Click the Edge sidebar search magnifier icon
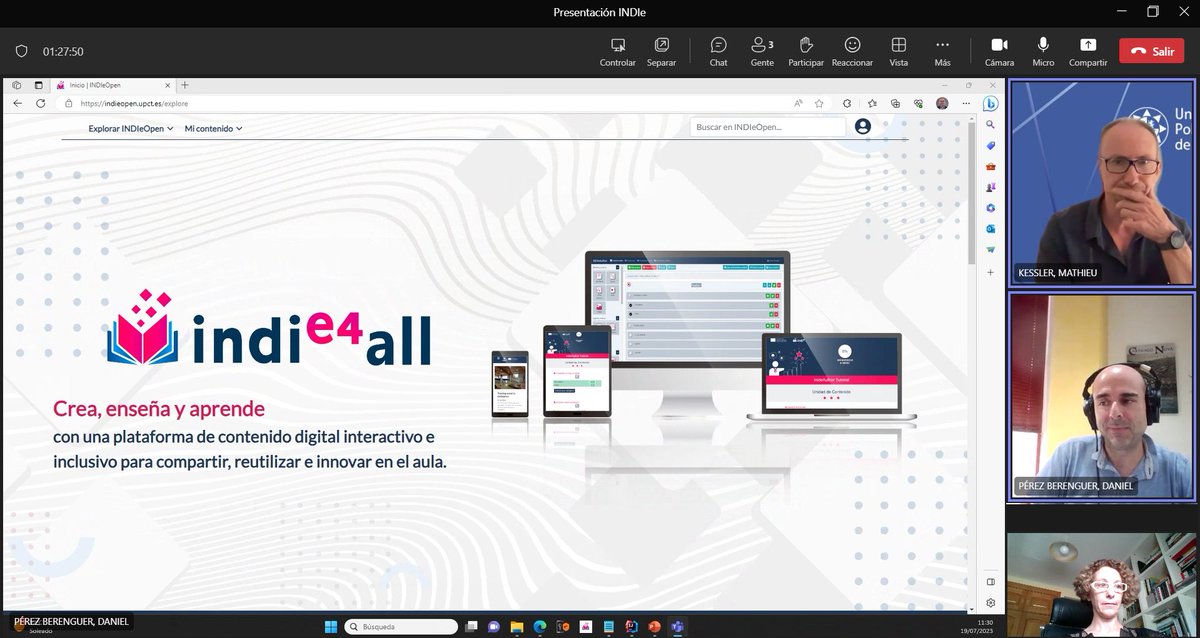Viewport: 1200px width, 638px height. tap(990, 125)
